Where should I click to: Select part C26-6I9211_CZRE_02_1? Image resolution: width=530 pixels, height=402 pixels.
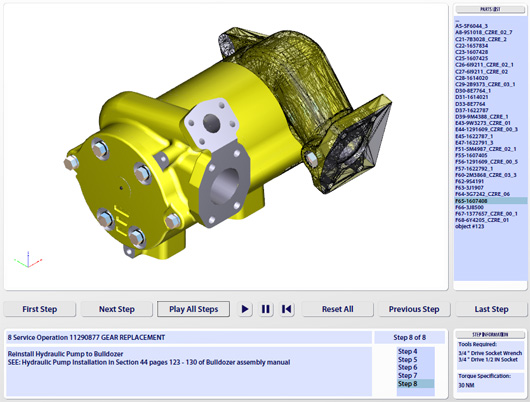484,65
